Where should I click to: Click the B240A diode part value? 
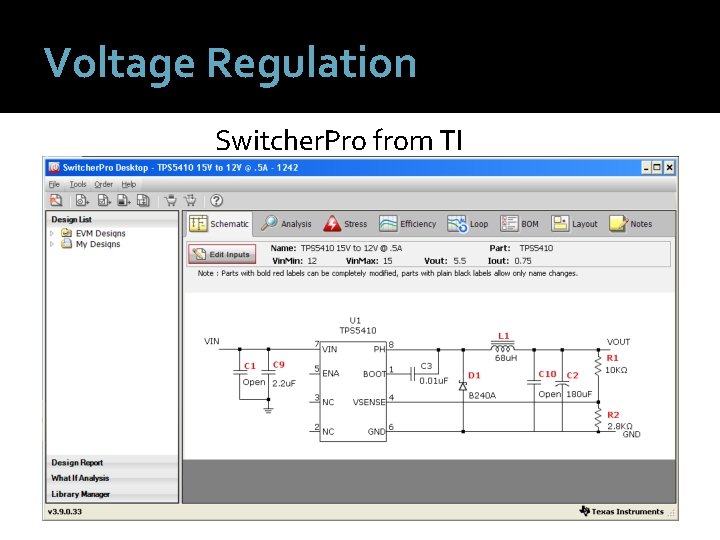(x=482, y=395)
